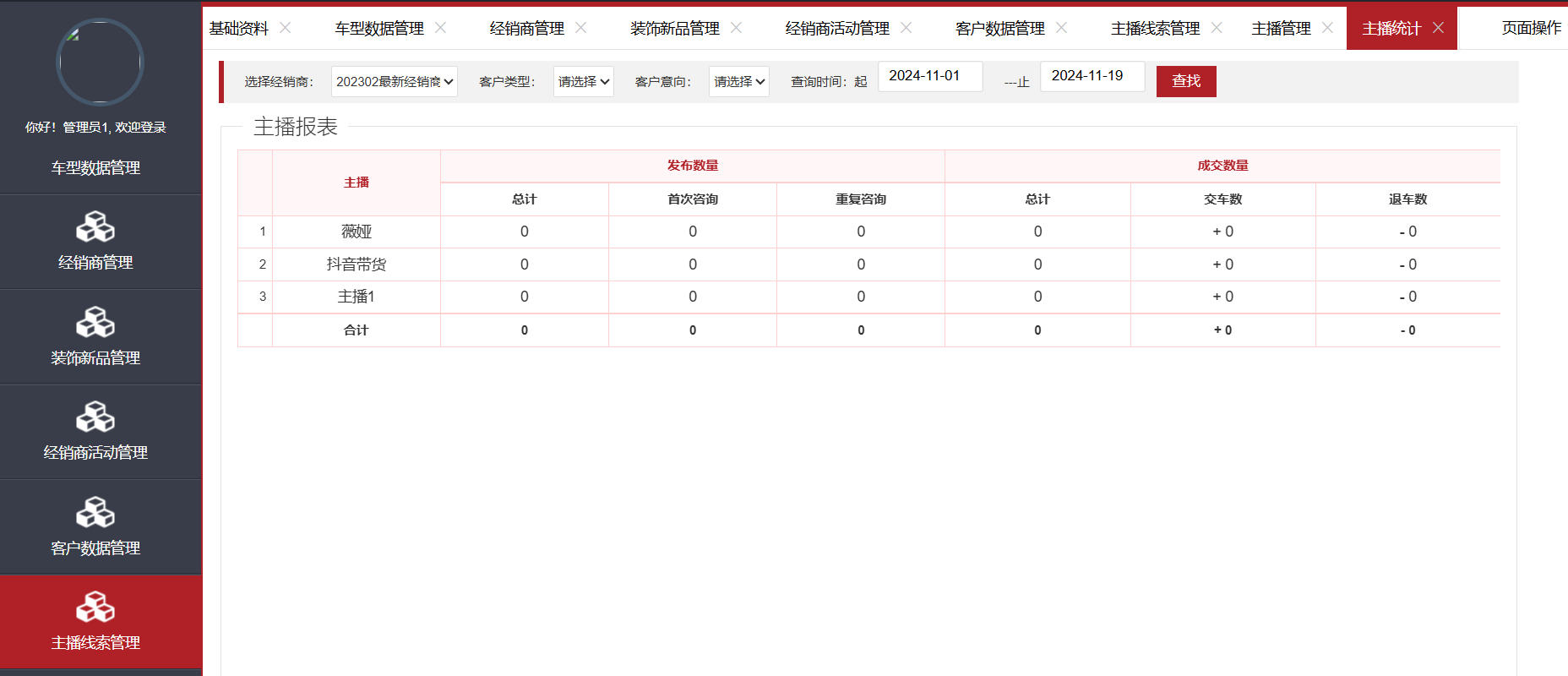The width and height of the screenshot is (1568, 676).
Task: Expand the 客户意向 dropdown
Action: click(738, 82)
